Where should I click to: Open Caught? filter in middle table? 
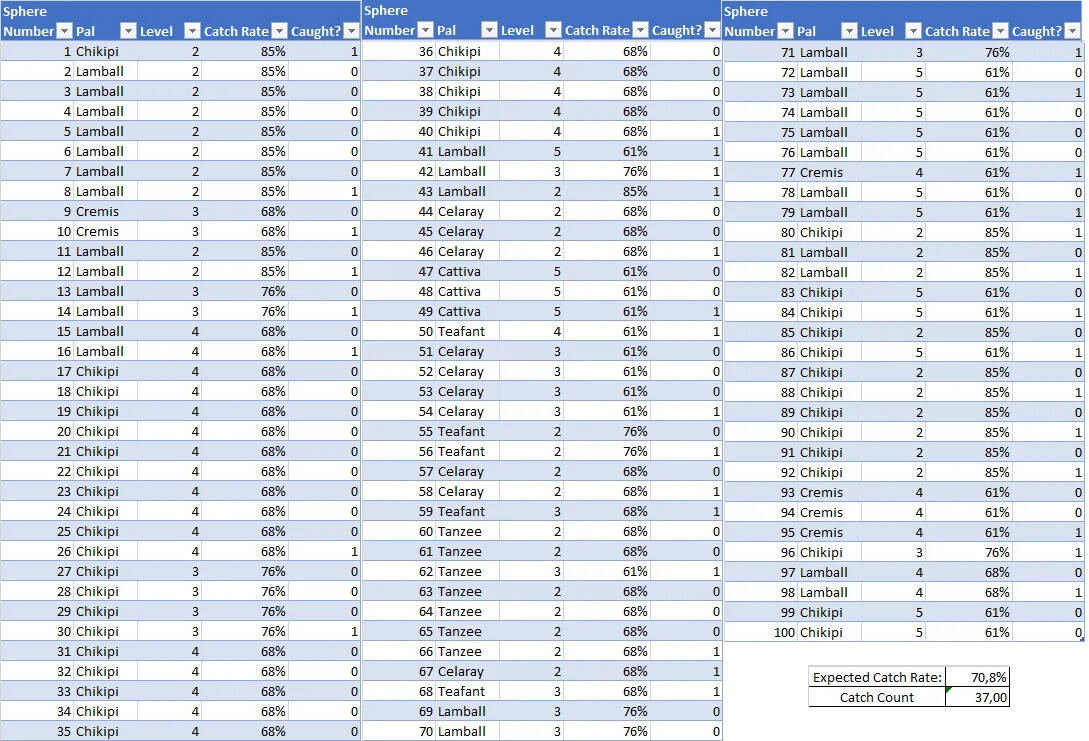click(x=713, y=30)
